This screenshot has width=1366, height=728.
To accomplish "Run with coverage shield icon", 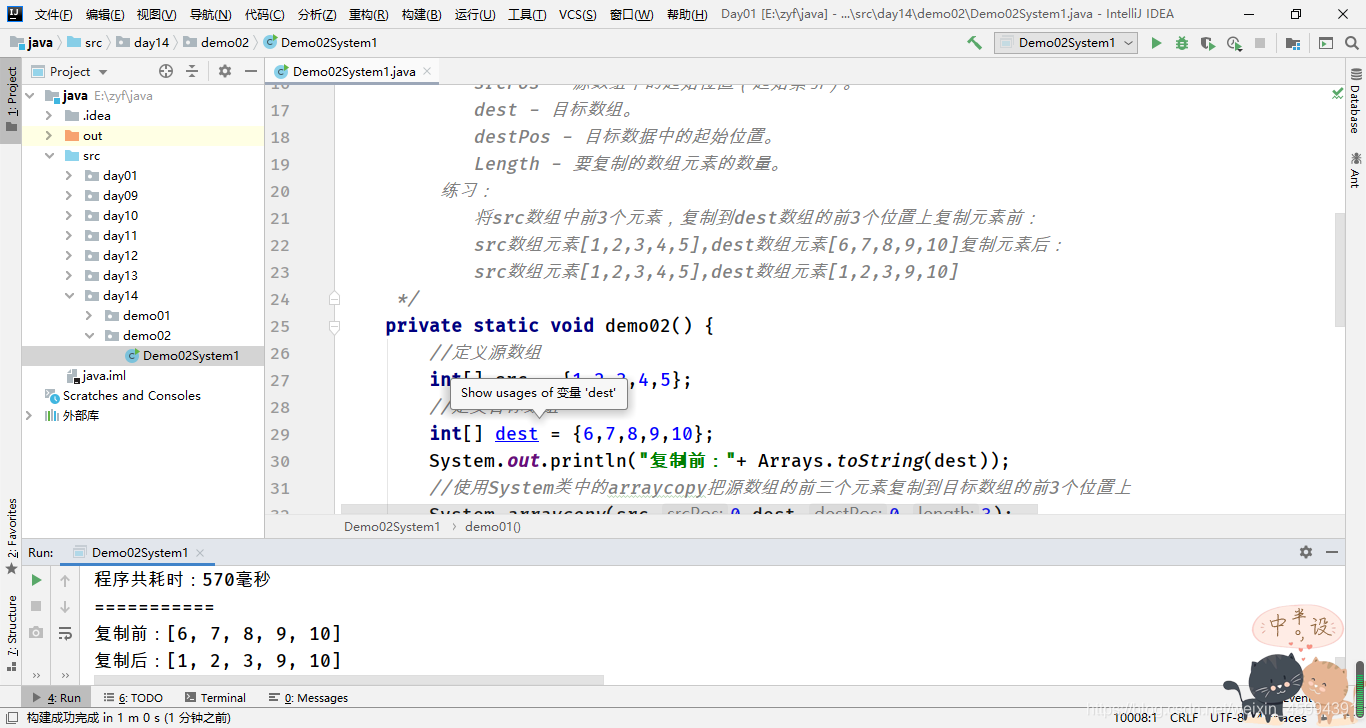I will 1208,43.
